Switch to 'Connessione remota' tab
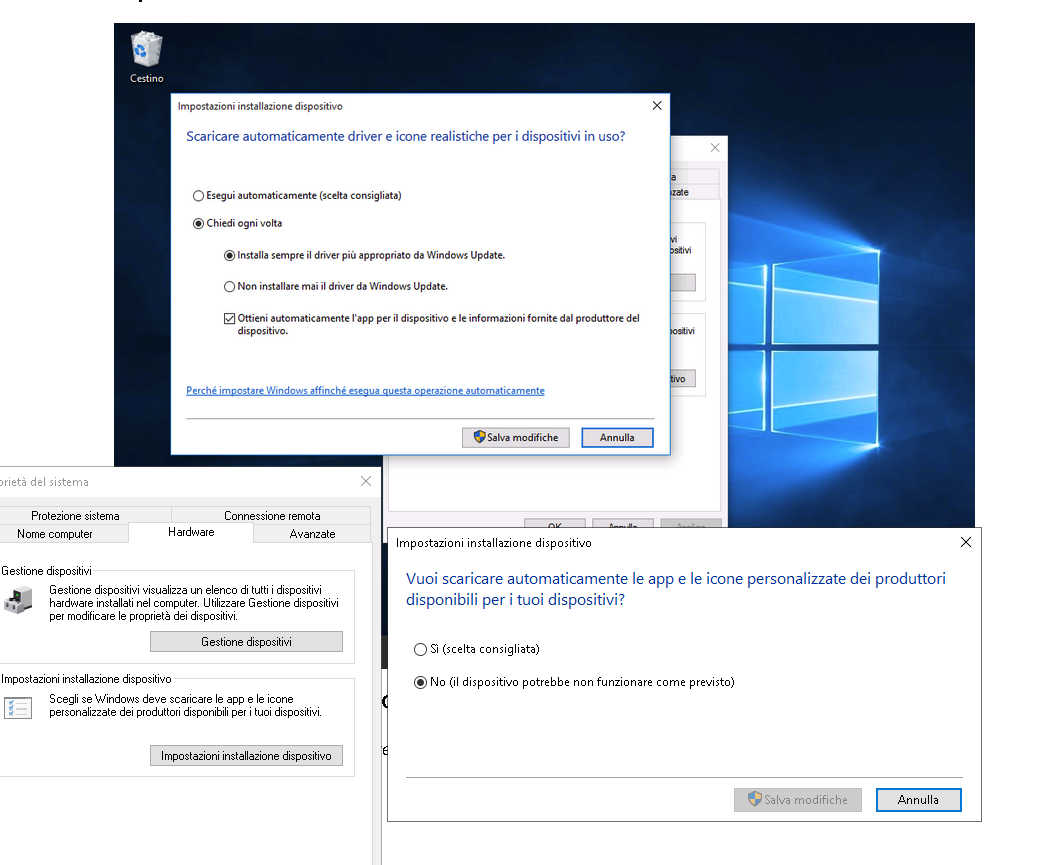Image resolution: width=1045 pixels, height=865 pixels. pyautogui.click(x=272, y=516)
